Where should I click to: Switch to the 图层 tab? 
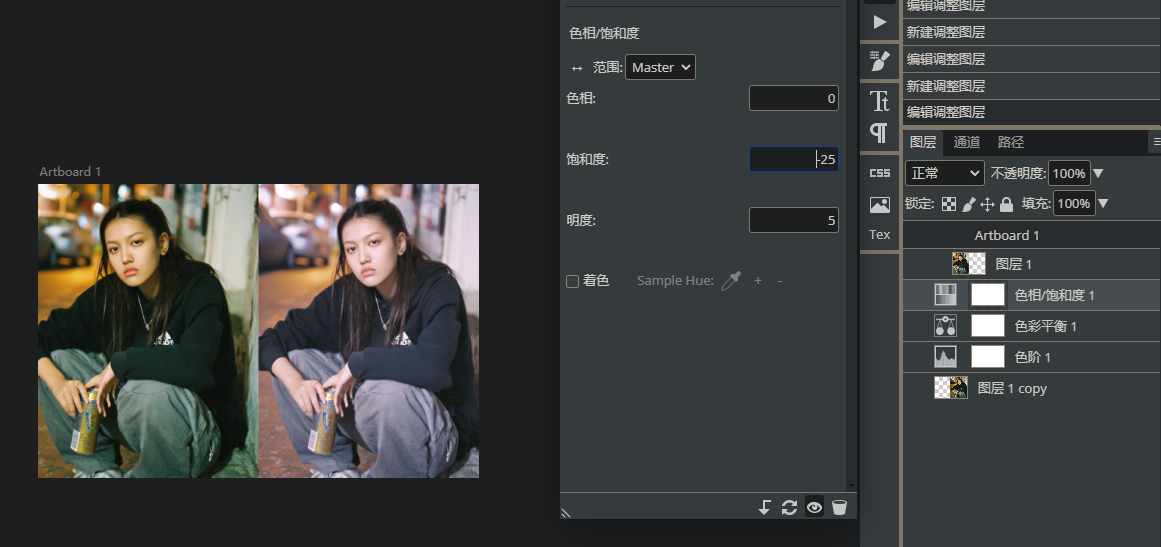point(923,142)
